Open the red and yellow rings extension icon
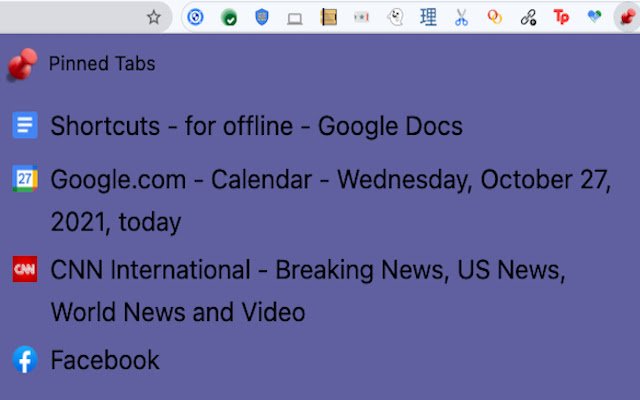 [x=495, y=17]
